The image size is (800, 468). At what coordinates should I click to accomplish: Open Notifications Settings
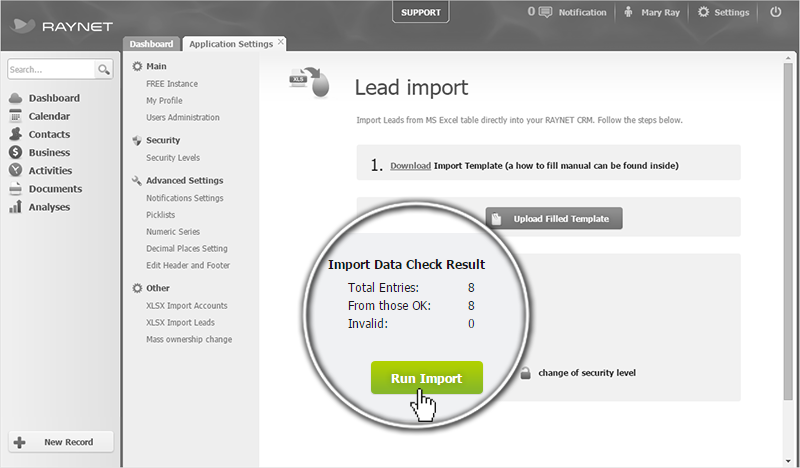(185, 198)
